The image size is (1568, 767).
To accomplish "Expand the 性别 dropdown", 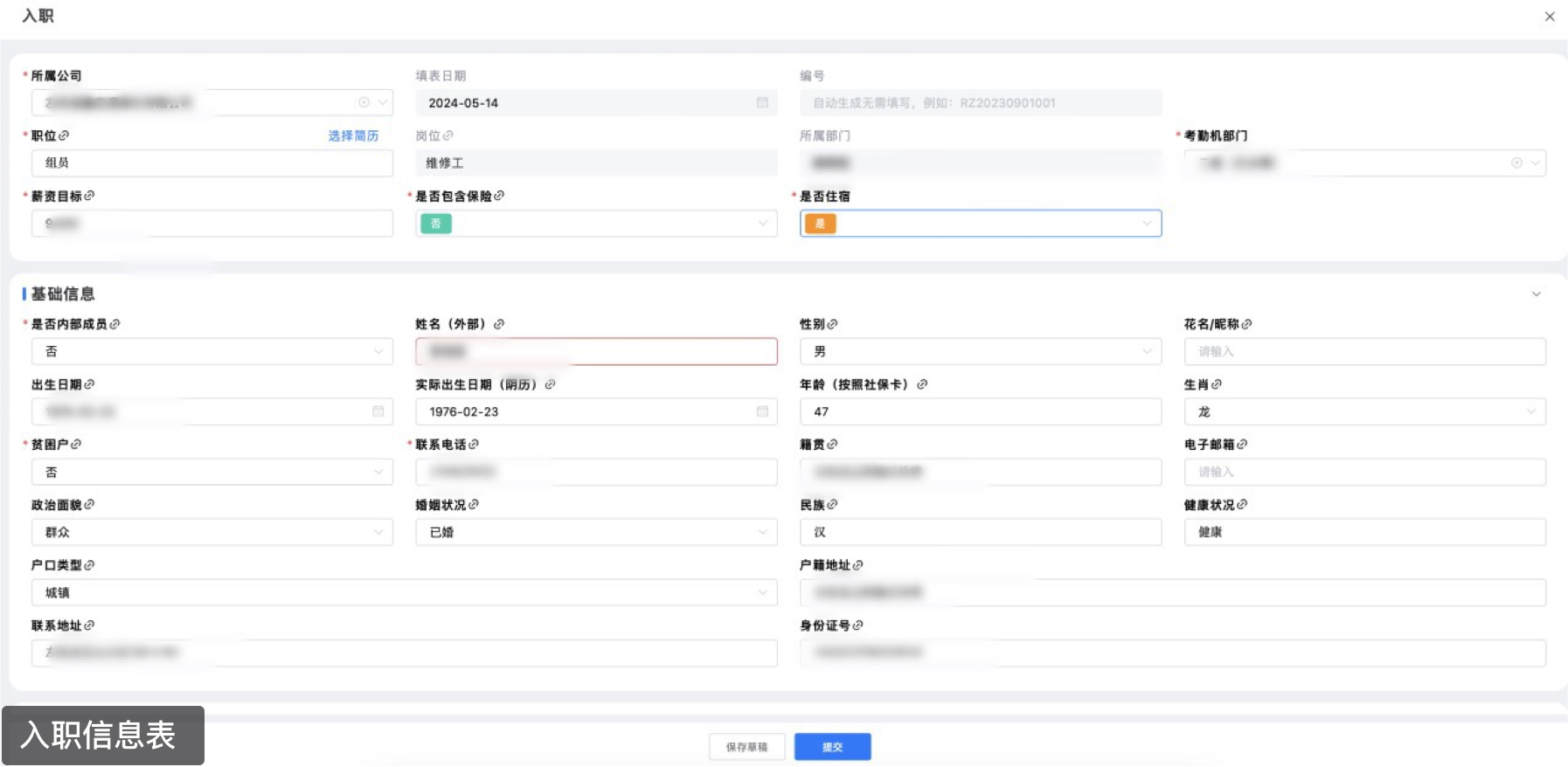I will click(x=980, y=351).
